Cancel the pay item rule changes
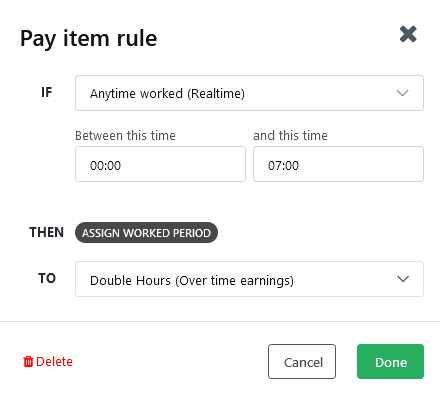 coord(302,362)
